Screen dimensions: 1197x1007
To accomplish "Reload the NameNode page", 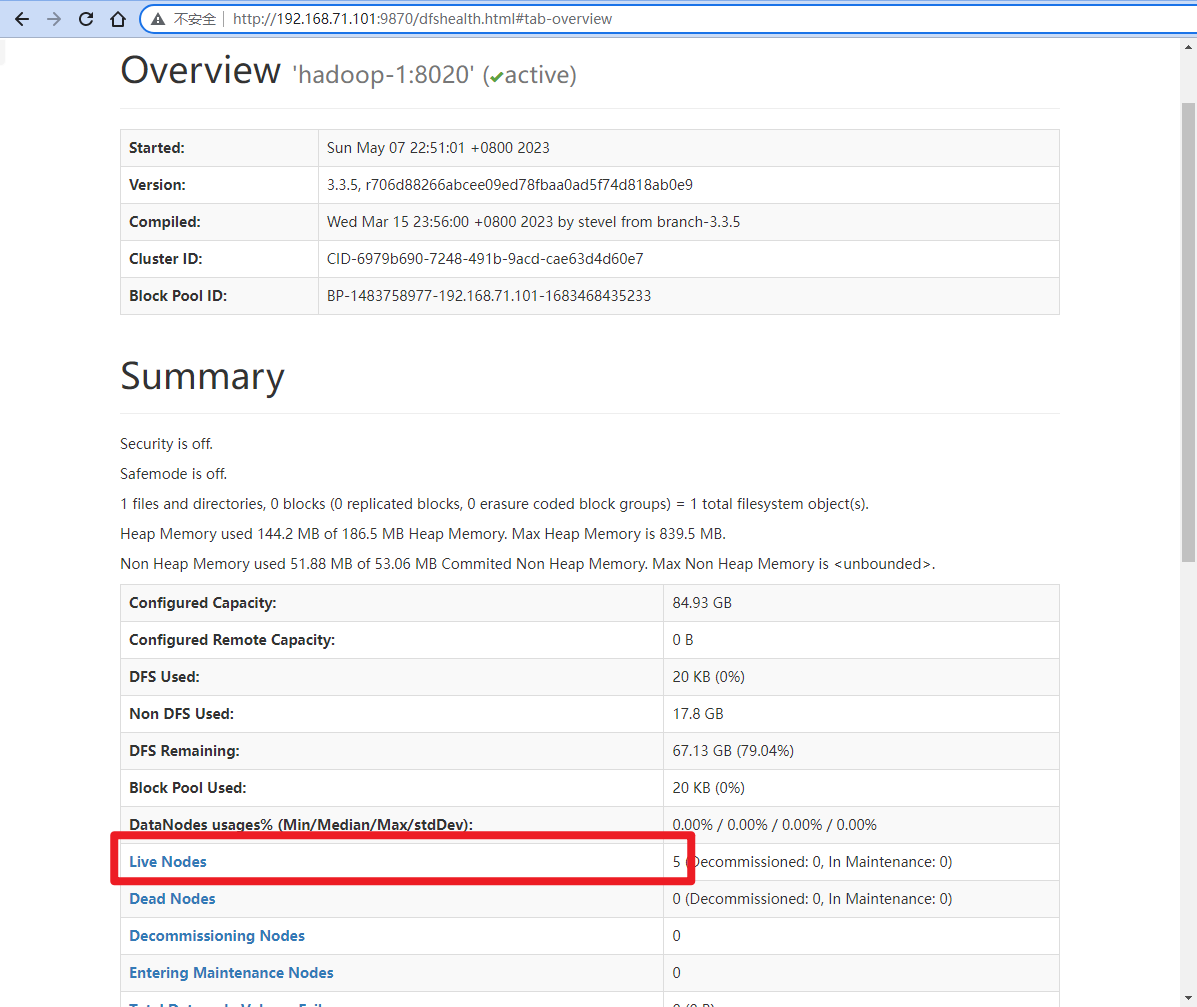I will click(x=86, y=19).
